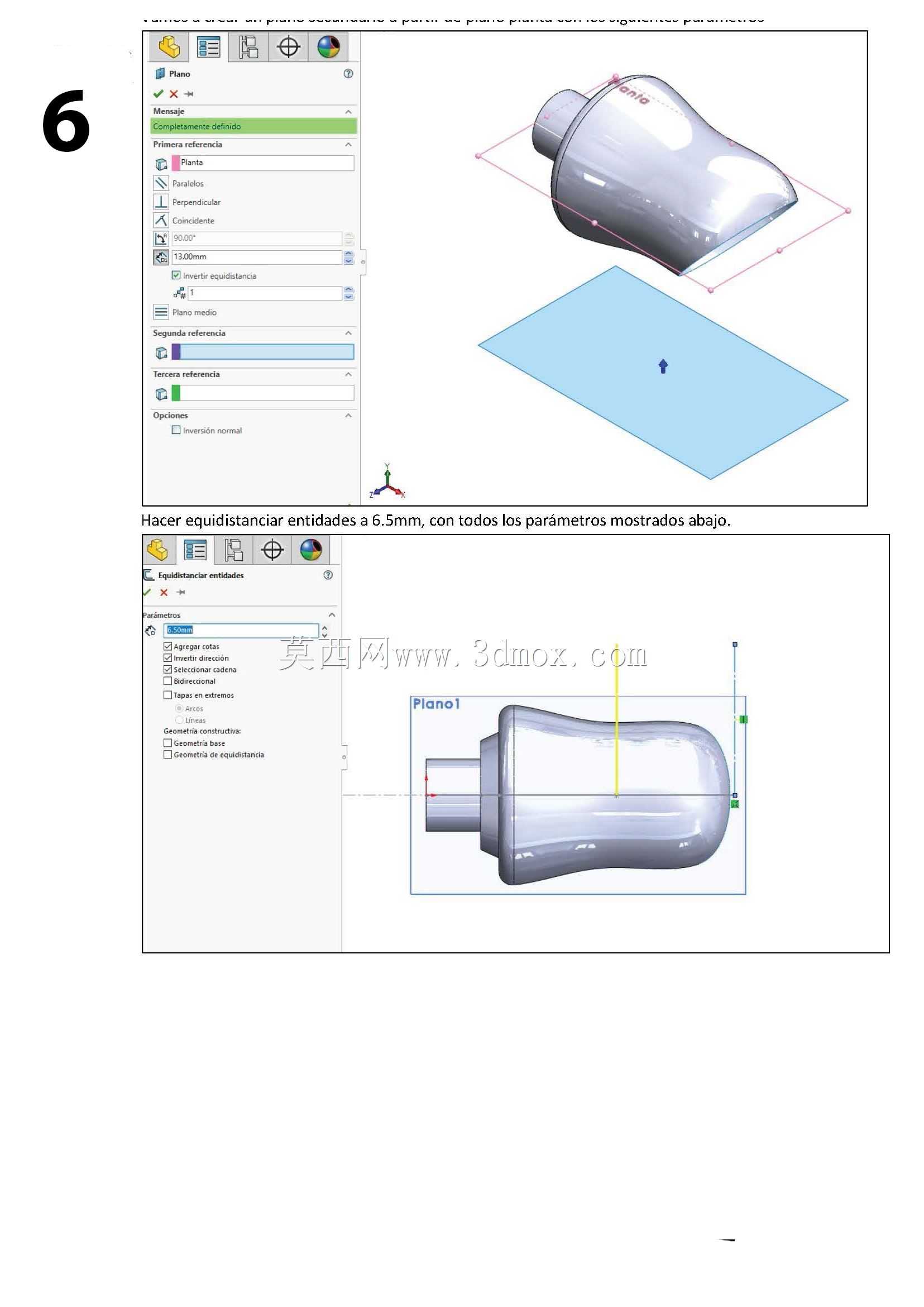The height and width of the screenshot is (1307, 924).
Task: Collapse the Parámetros section
Action: pos(332,616)
